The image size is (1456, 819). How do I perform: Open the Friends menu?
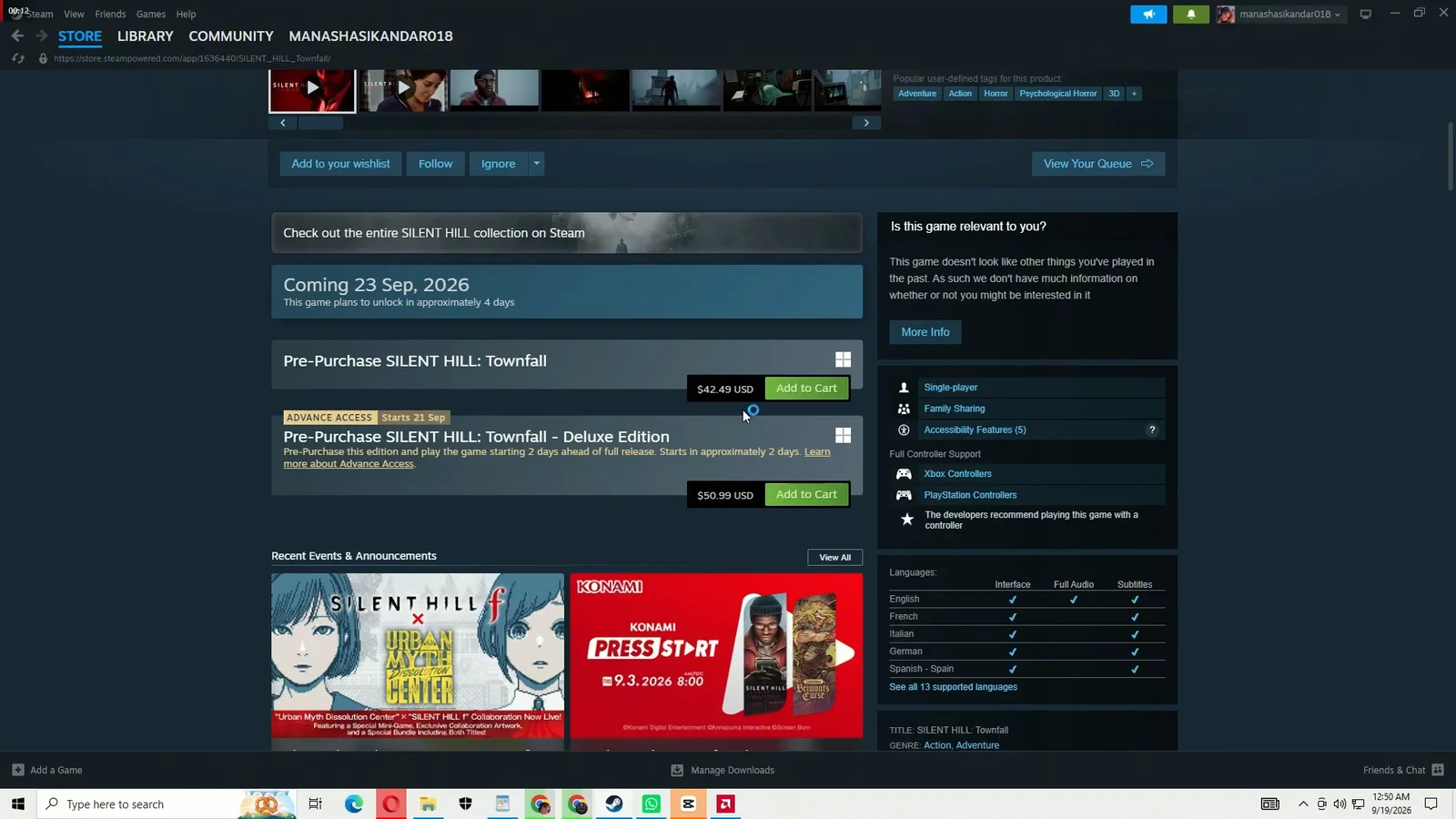(x=110, y=14)
